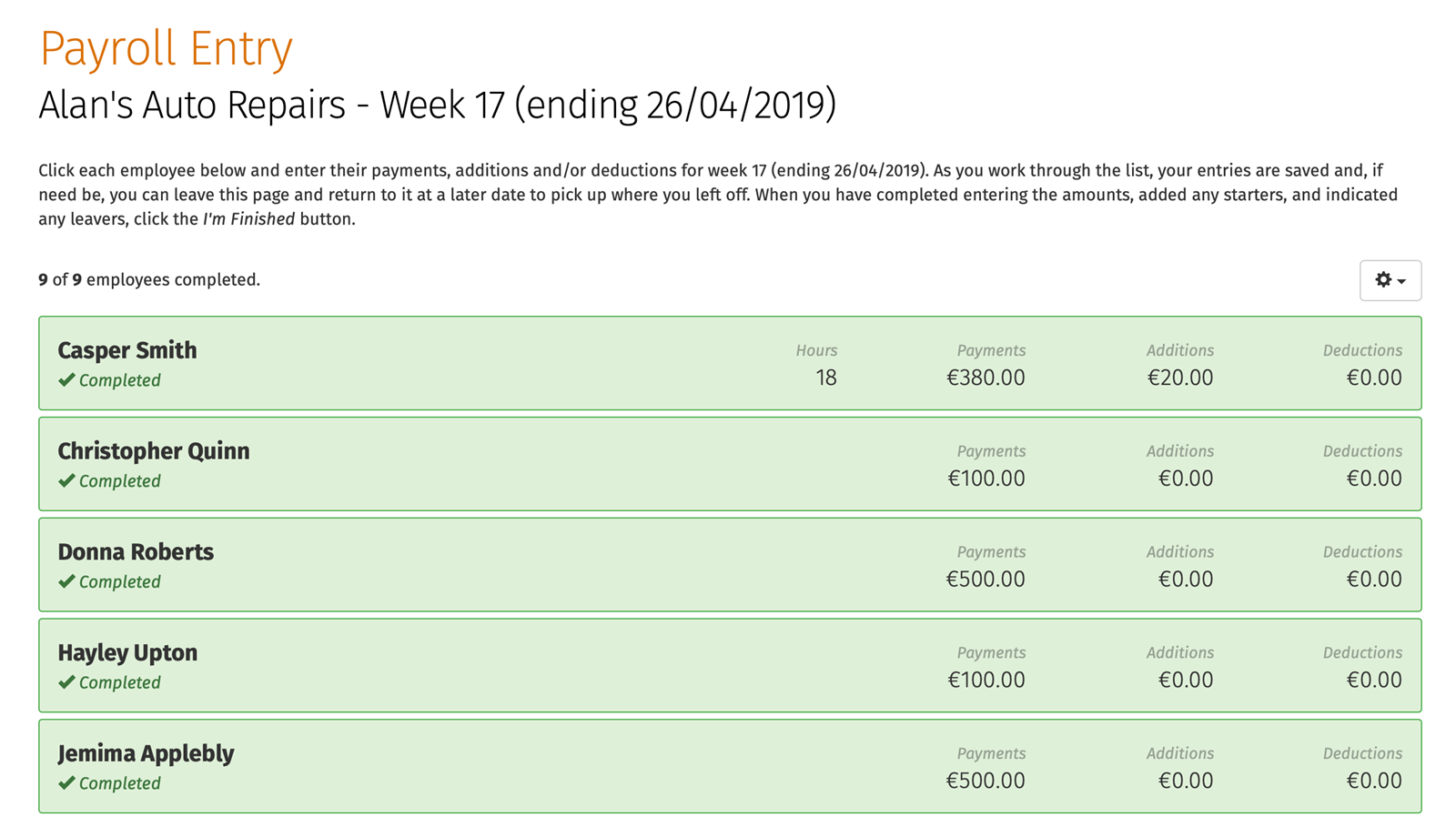Click Hayley Upton's deductions amount
The height and width of the screenshot is (817, 1456).
[1374, 681]
